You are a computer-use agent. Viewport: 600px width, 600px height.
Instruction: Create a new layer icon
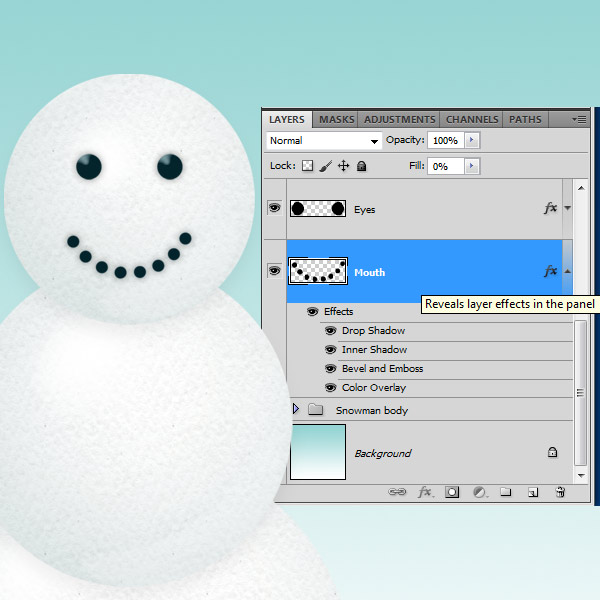533,492
